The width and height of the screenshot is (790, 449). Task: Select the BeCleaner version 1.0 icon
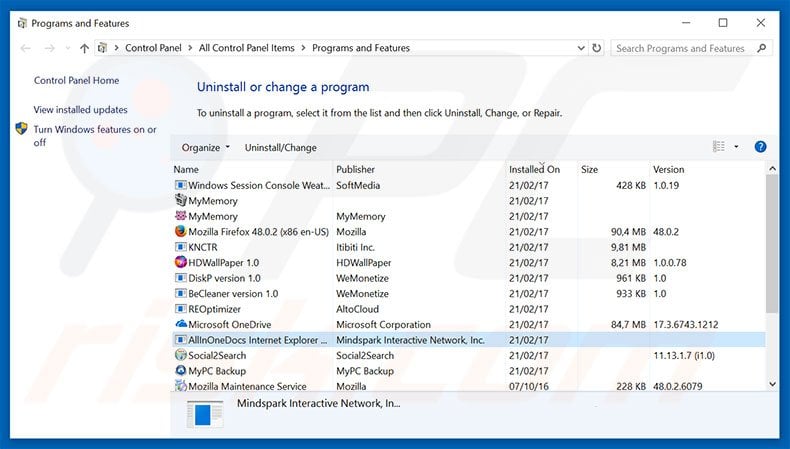[180, 293]
